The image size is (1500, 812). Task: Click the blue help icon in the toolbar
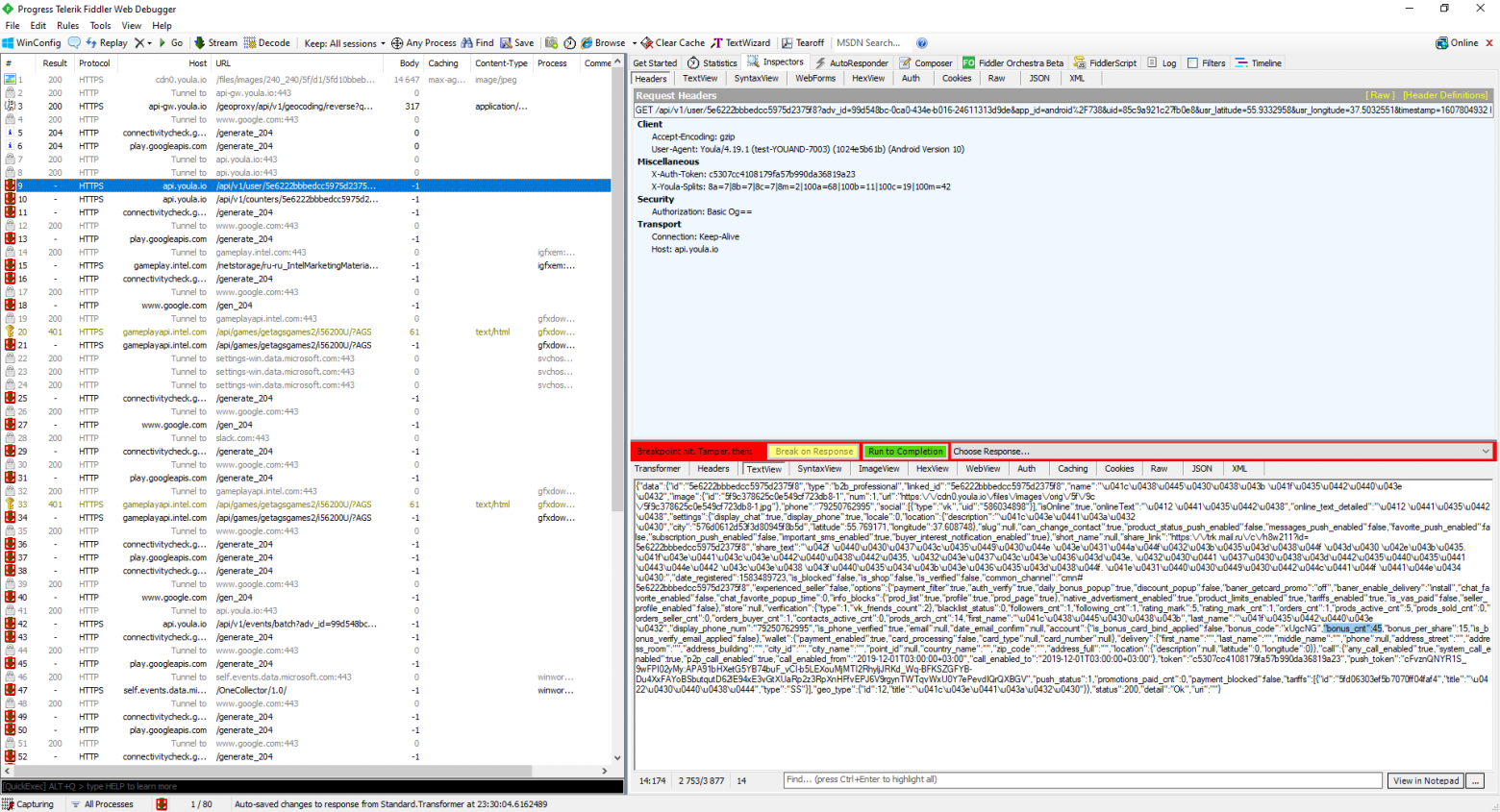(x=922, y=43)
